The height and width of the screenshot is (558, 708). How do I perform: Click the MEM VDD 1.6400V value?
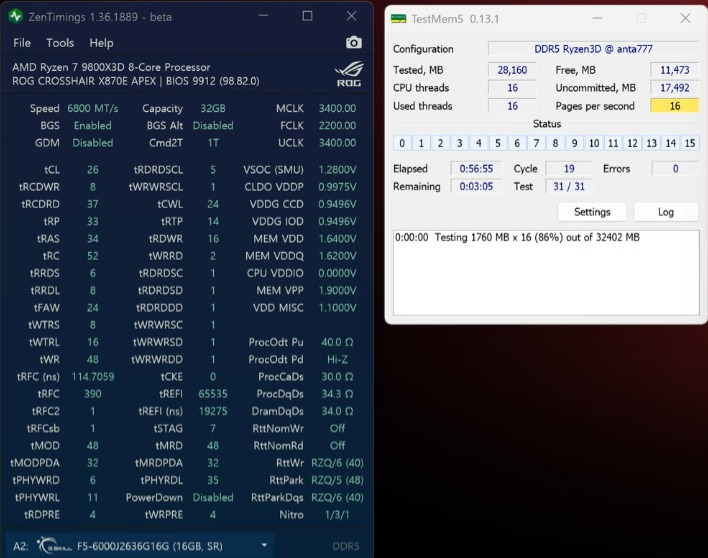[x=337, y=238]
